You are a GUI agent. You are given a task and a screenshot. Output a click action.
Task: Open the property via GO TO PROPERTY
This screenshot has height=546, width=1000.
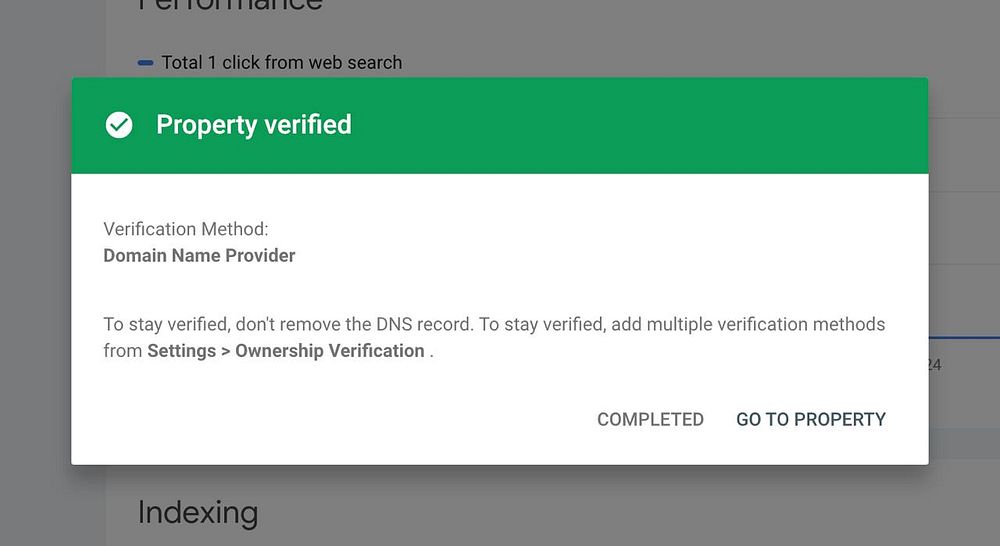coord(811,419)
